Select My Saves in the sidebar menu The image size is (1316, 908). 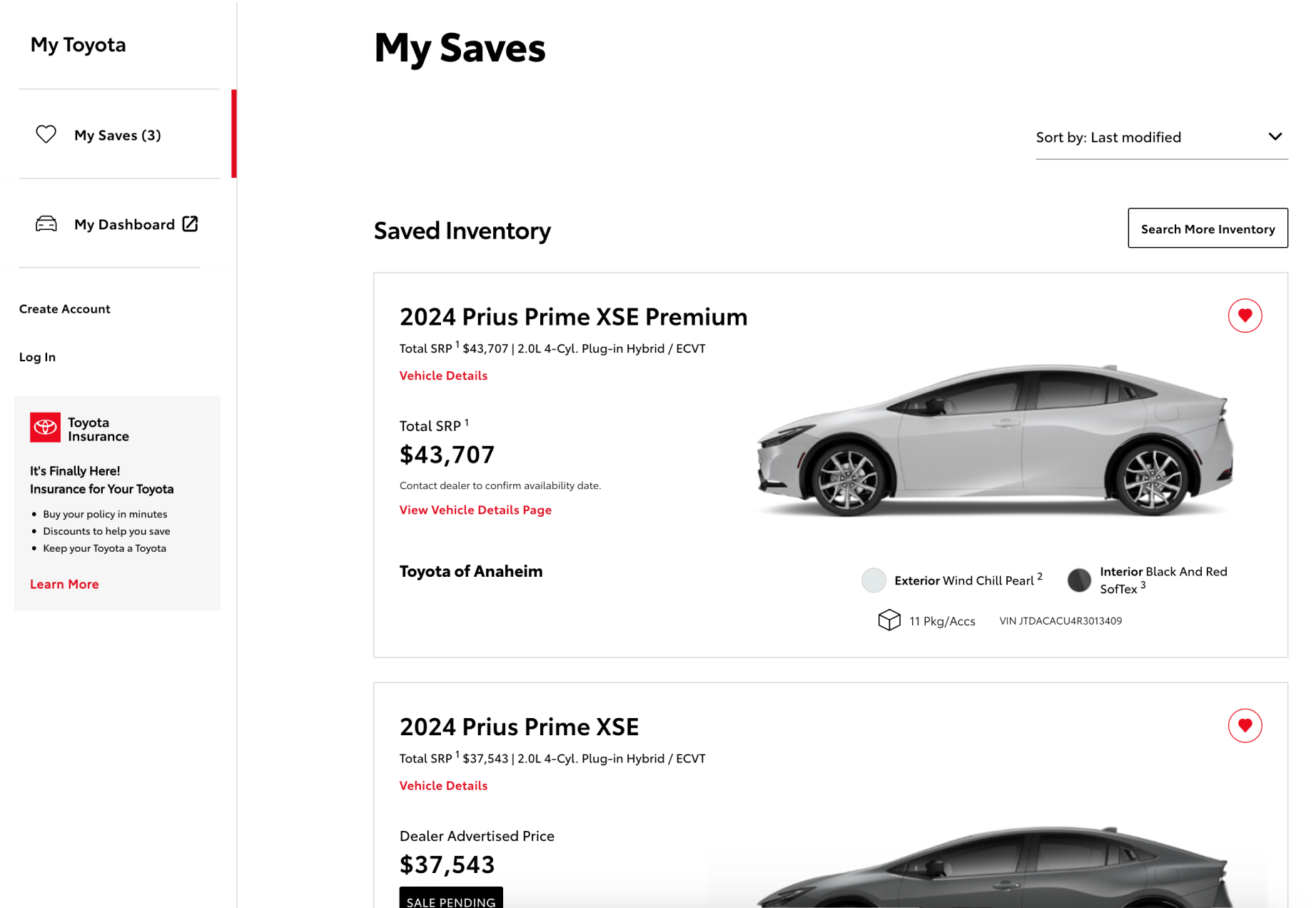pyautogui.click(x=118, y=134)
